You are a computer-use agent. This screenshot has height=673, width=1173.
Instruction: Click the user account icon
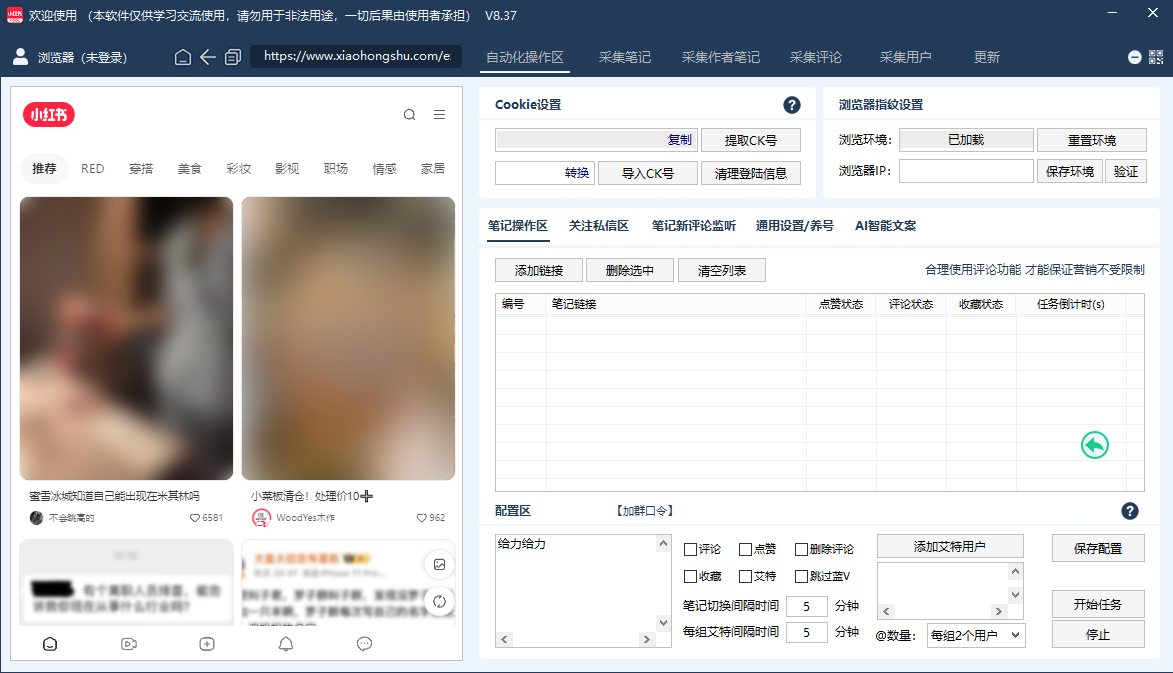click(21, 57)
